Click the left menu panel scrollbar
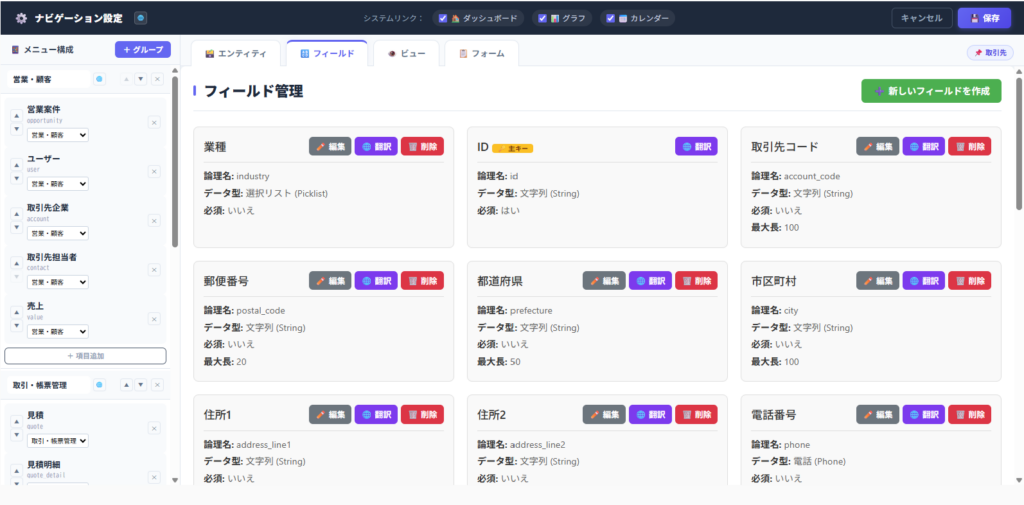The width and height of the screenshot is (1024, 505). click(x=175, y=161)
